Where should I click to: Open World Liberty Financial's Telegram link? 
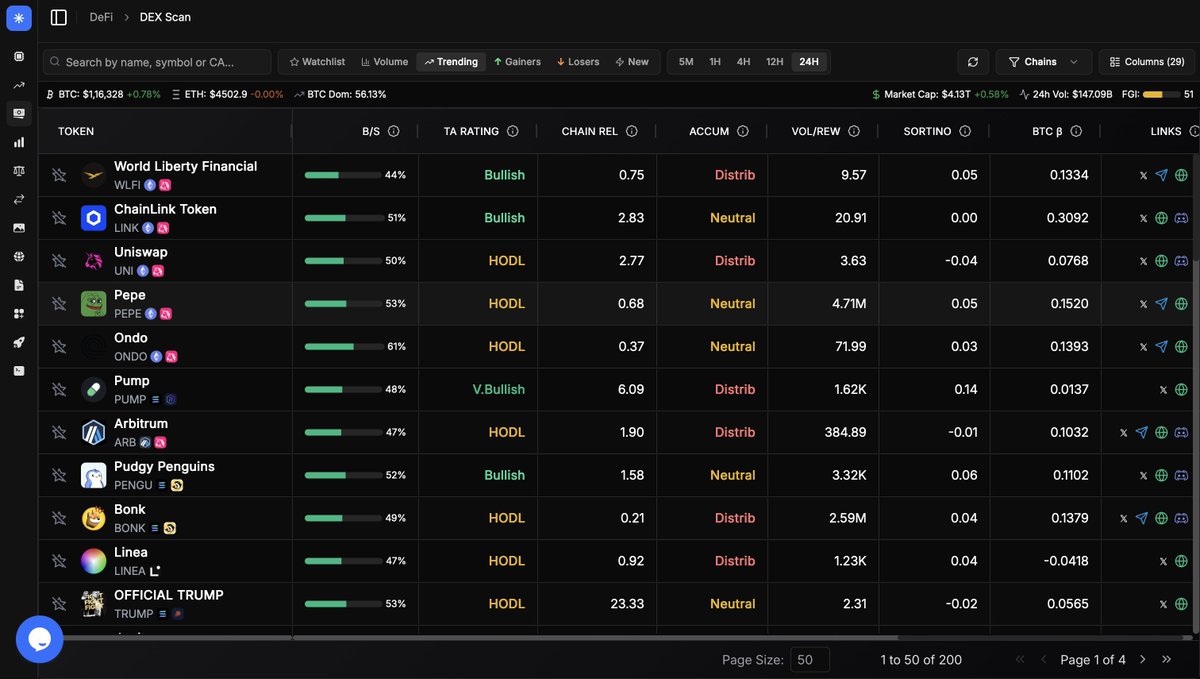1161,175
